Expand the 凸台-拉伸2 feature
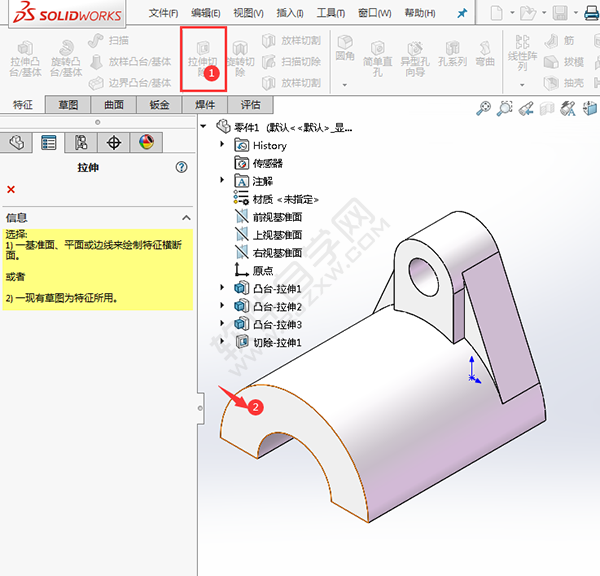Screen dimensions: 600x576 (x=222, y=305)
